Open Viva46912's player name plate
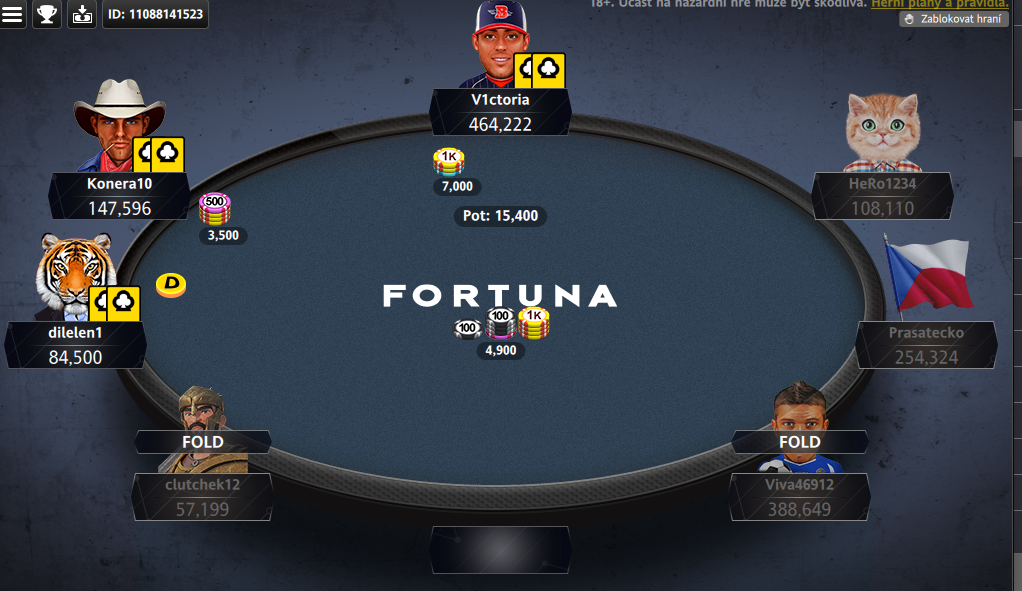 click(800, 497)
